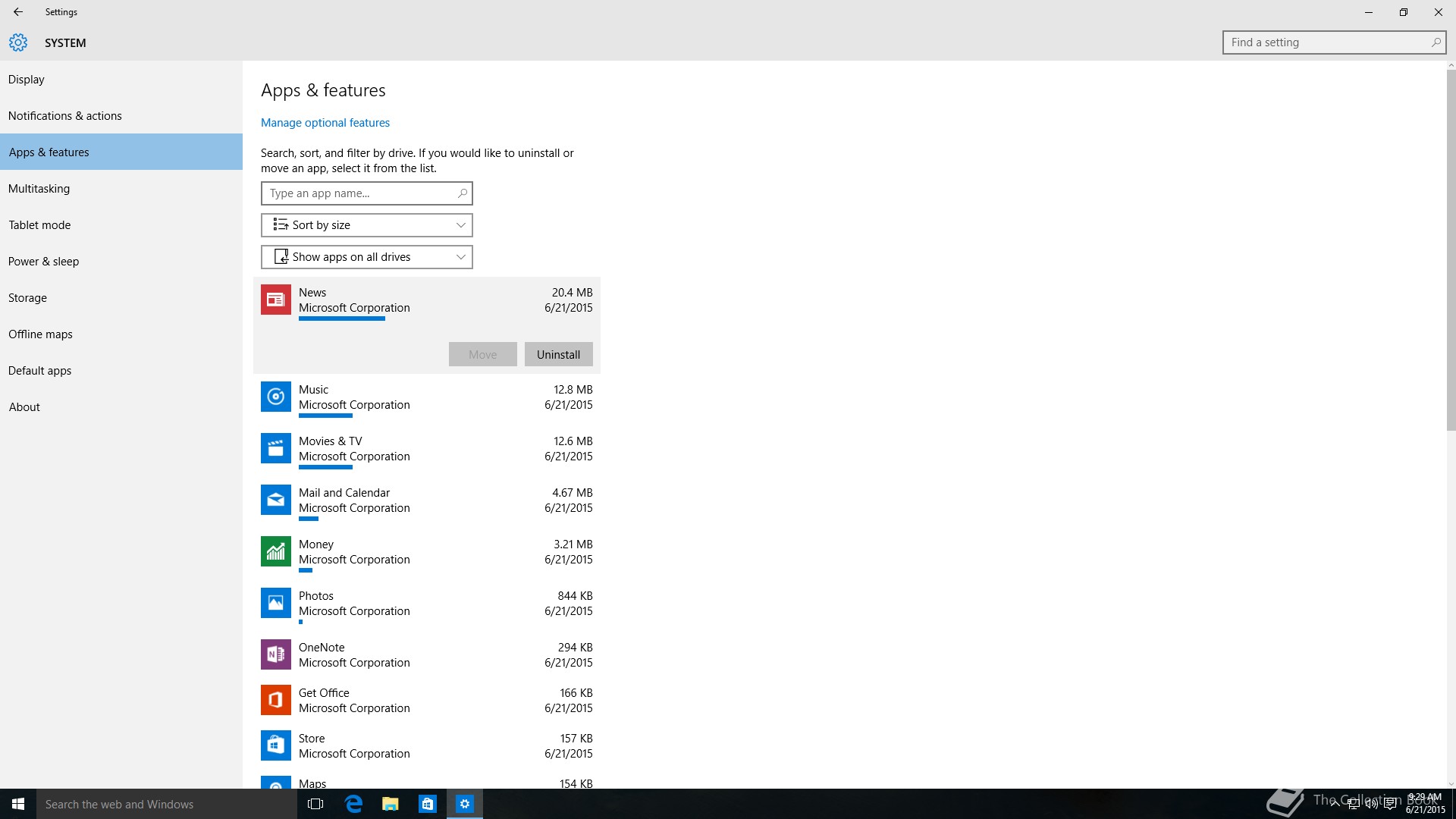Click Manage optional features link
The image size is (1456, 819).
(325, 123)
